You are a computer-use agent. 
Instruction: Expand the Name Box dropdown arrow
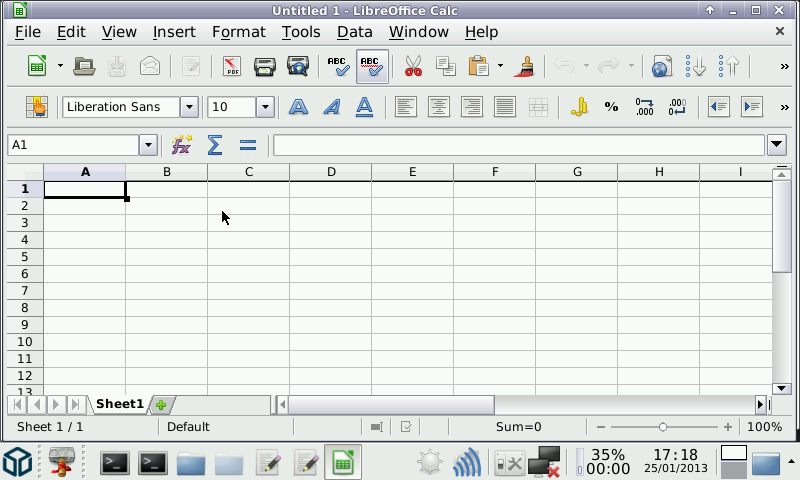tap(148, 145)
